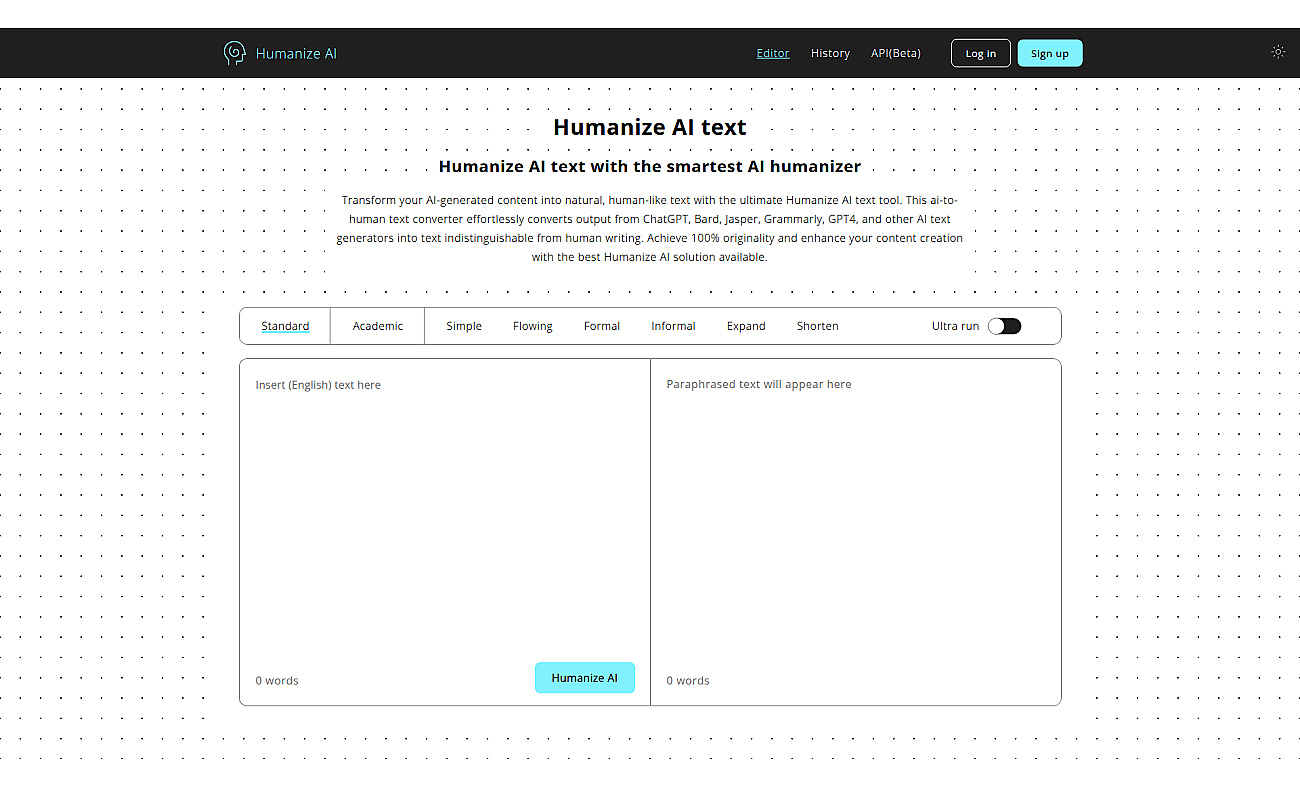The height and width of the screenshot is (788, 1300).
Task: Select the Expand mode option
Action: [x=746, y=326]
